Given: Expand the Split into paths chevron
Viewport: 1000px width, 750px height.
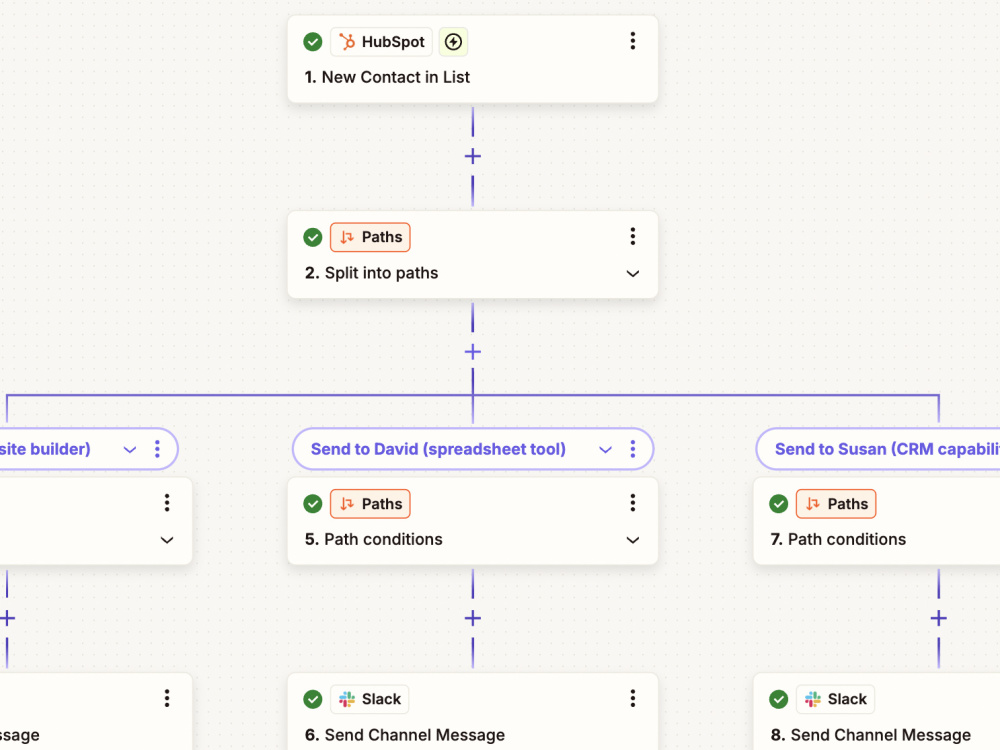Looking at the screenshot, I should [633, 274].
